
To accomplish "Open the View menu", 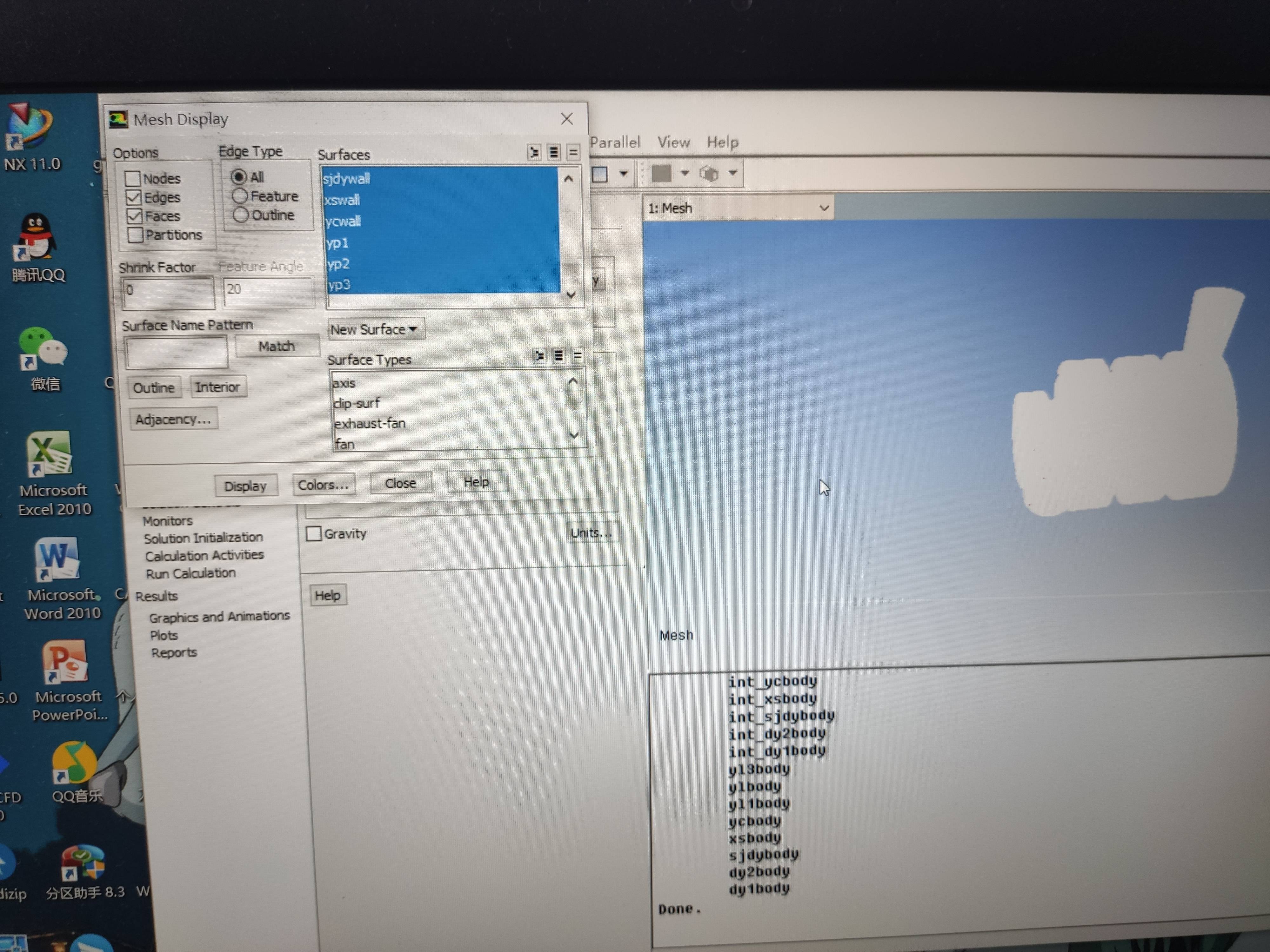I will (x=673, y=142).
